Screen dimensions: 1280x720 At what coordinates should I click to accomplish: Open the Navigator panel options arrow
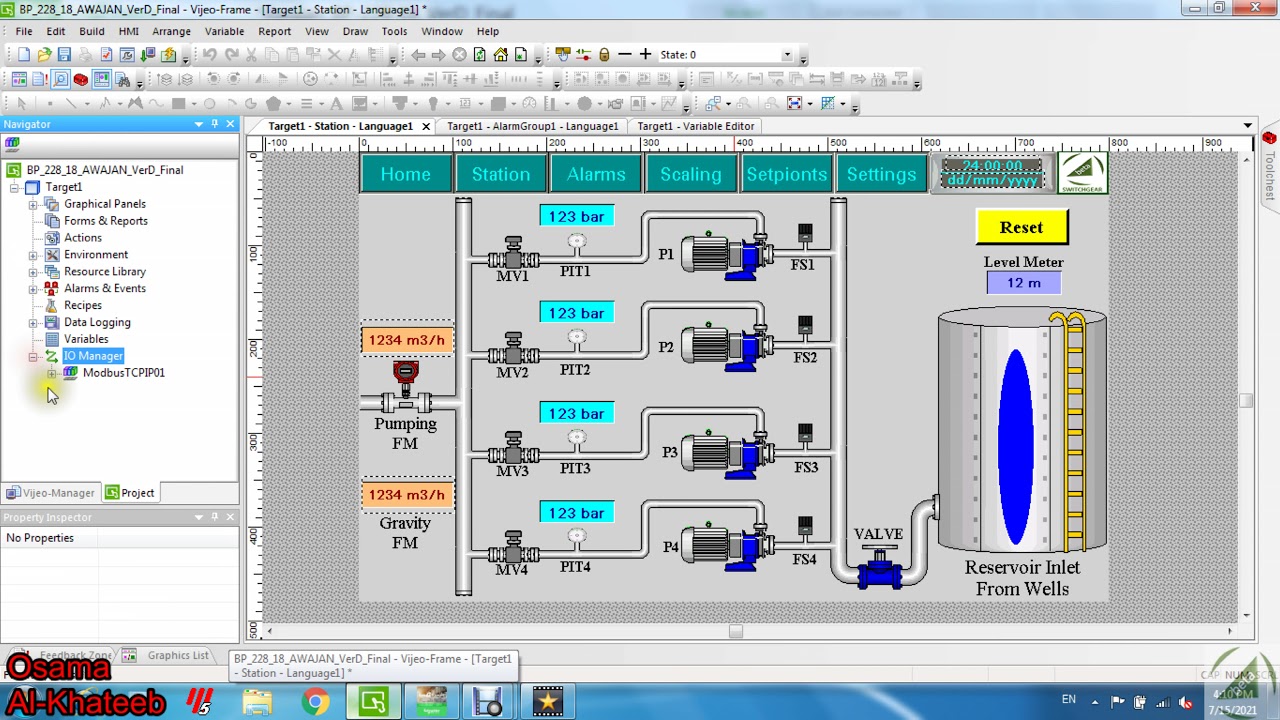[x=198, y=124]
